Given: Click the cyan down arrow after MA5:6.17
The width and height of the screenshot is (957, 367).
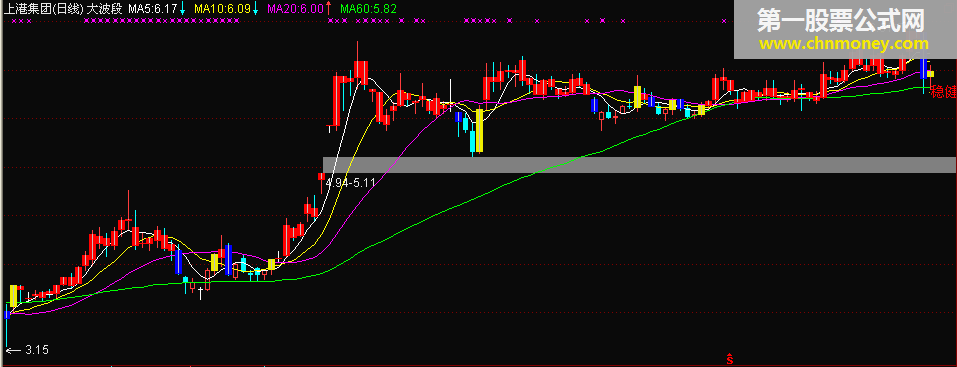Looking at the screenshot, I should coord(182,9).
